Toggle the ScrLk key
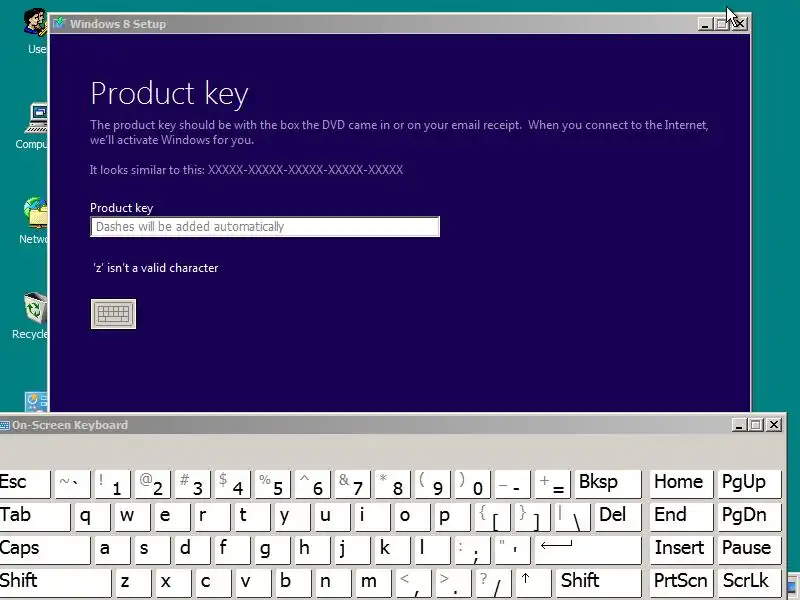This screenshot has width=800, height=600. point(749,582)
